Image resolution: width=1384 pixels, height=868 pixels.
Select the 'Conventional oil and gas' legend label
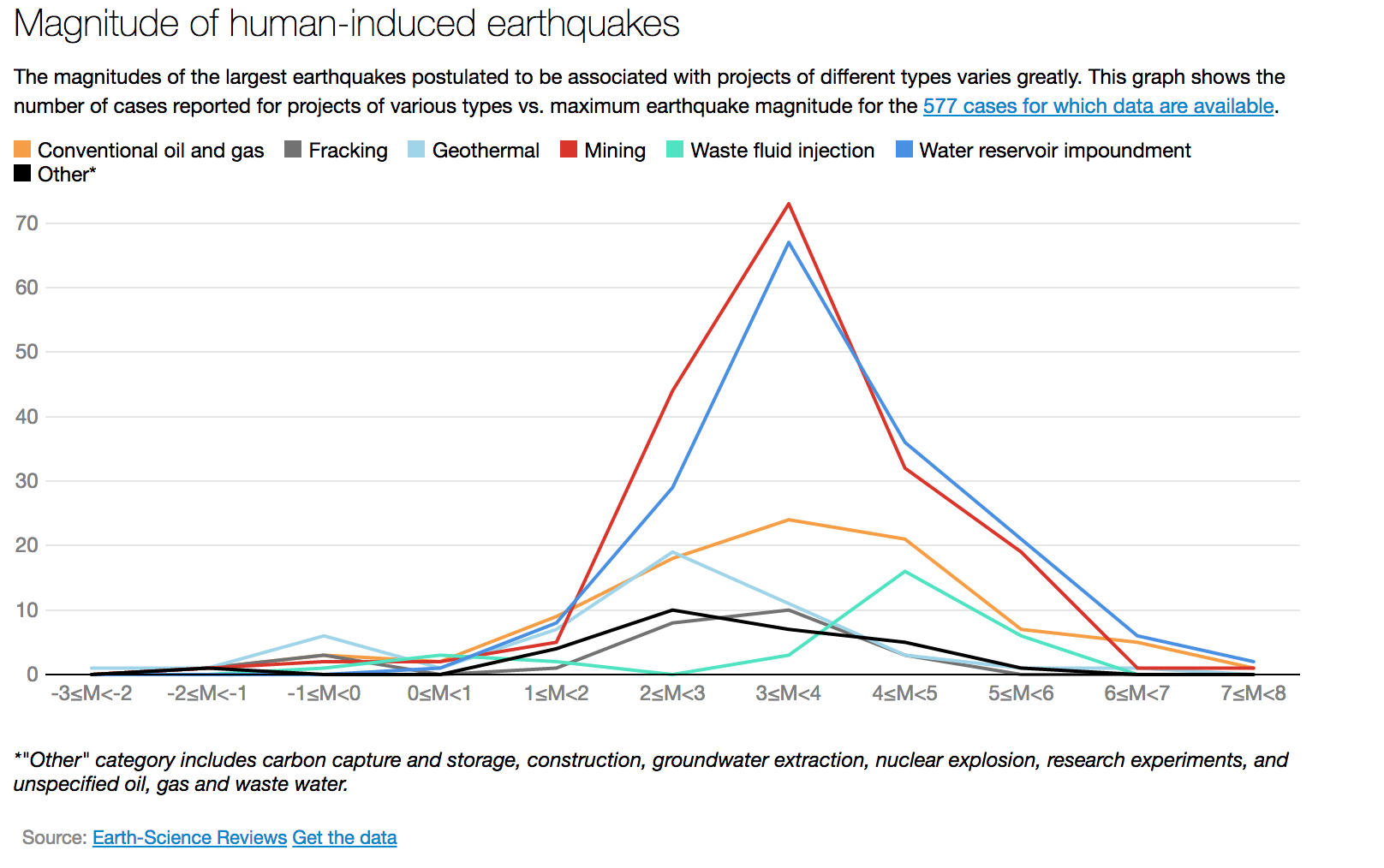(151, 151)
